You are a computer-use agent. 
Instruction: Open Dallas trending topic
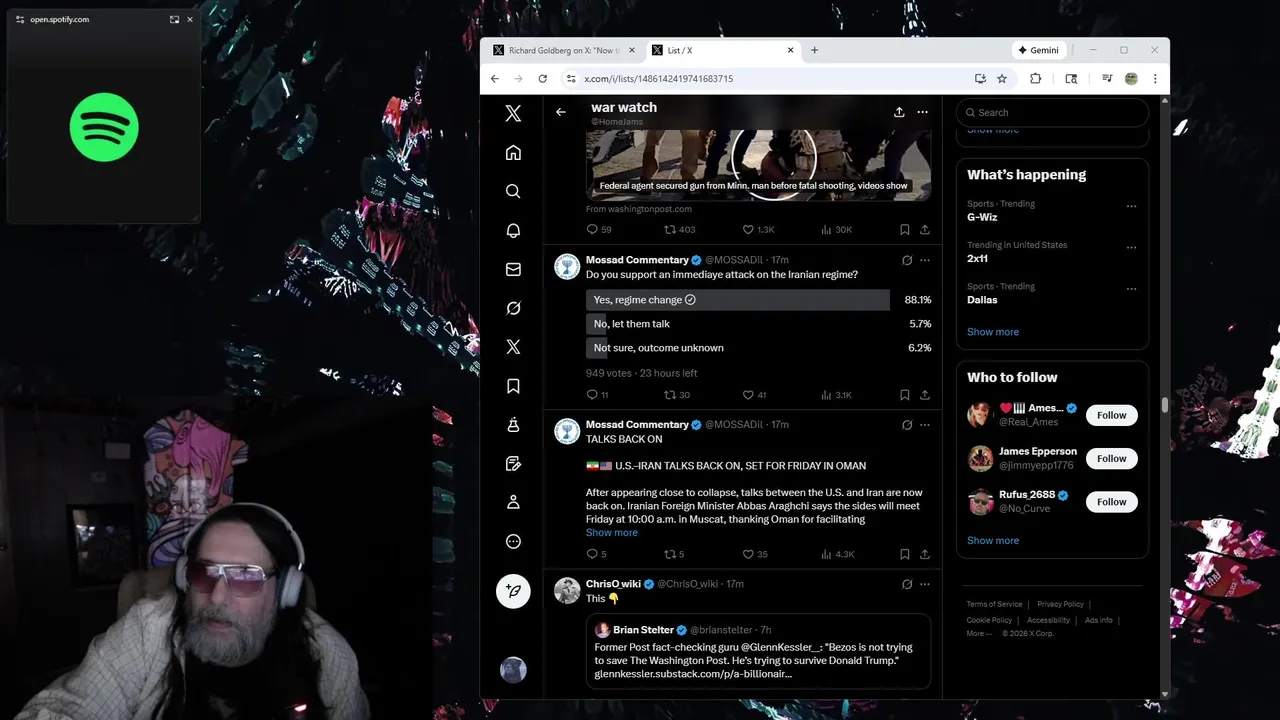[x=982, y=300]
